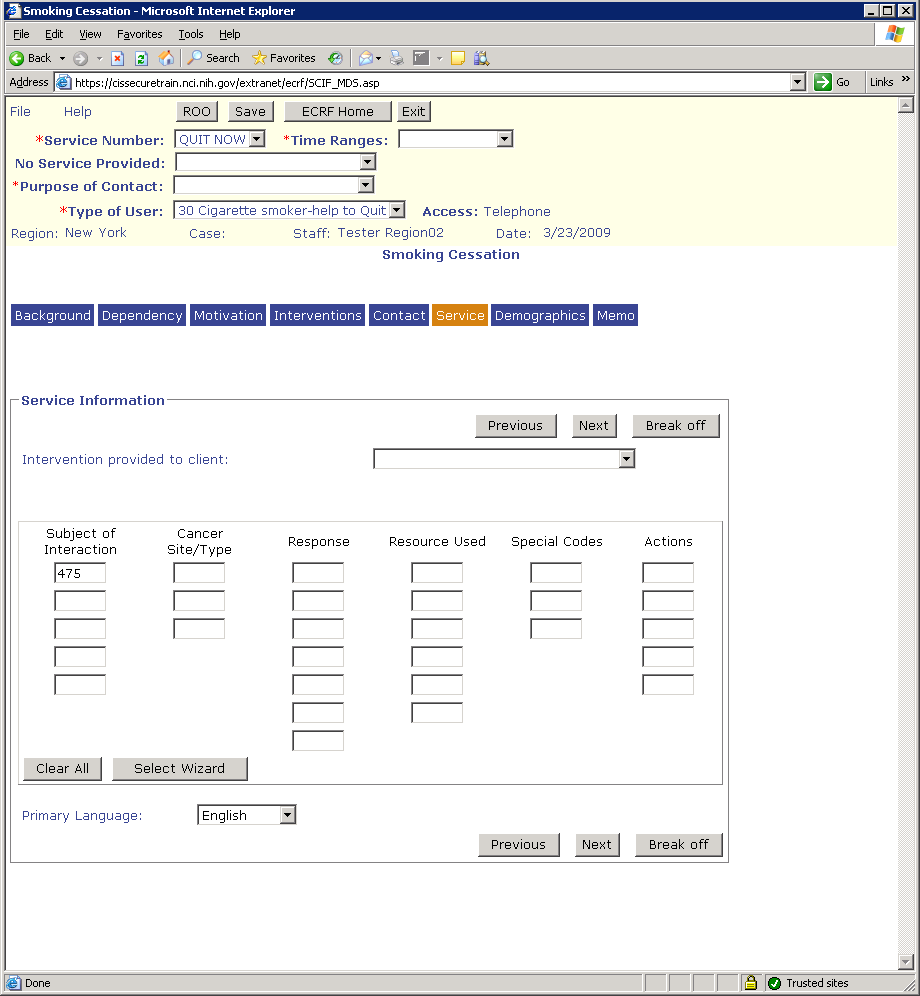Open the Favorites menu in menu bar
Viewport: 920px width, 996px height.
pyautogui.click(x=140, y=34)
